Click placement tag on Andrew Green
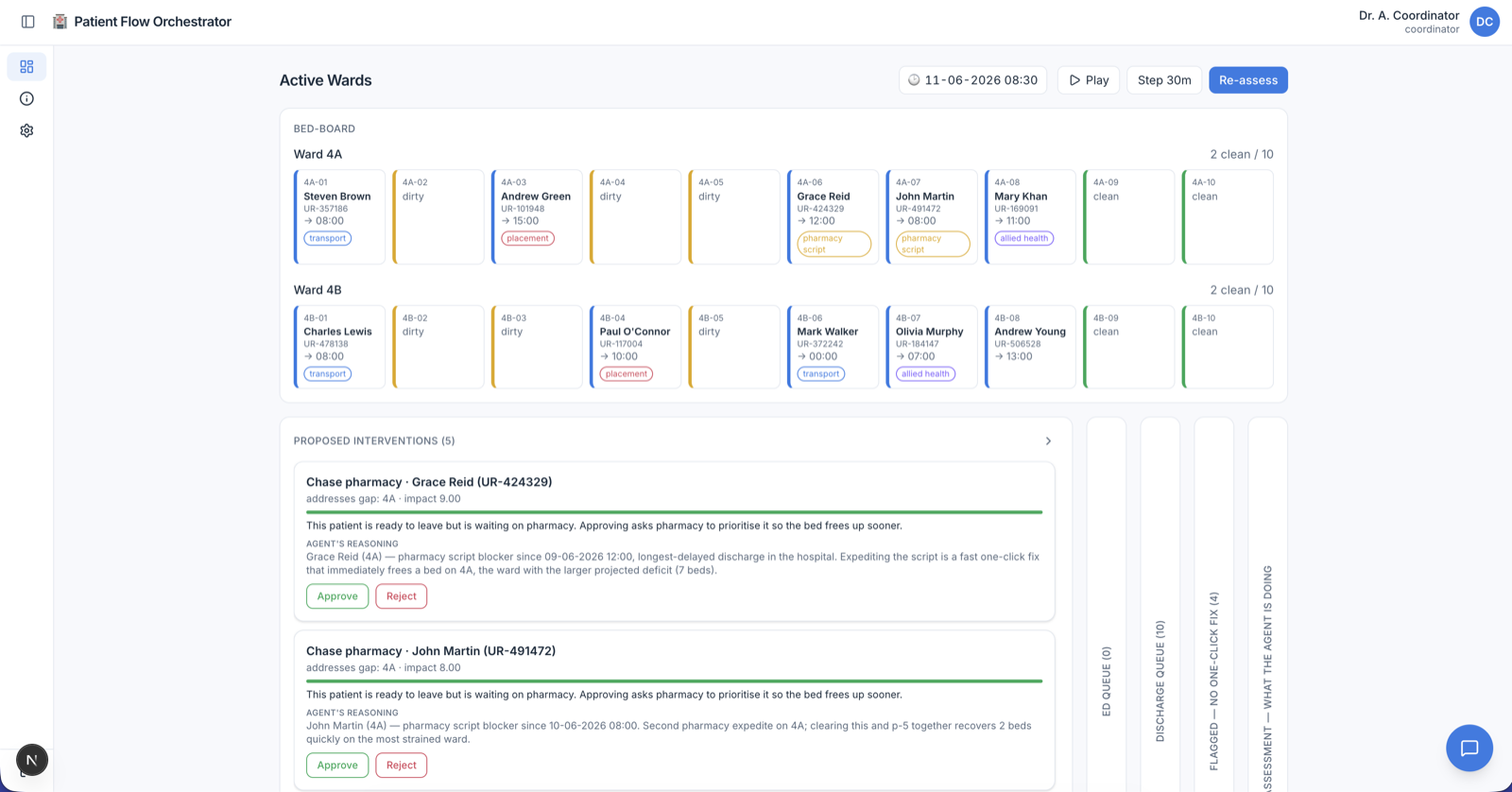Viewport: 1512px width, 792px height. pos(527,238)
